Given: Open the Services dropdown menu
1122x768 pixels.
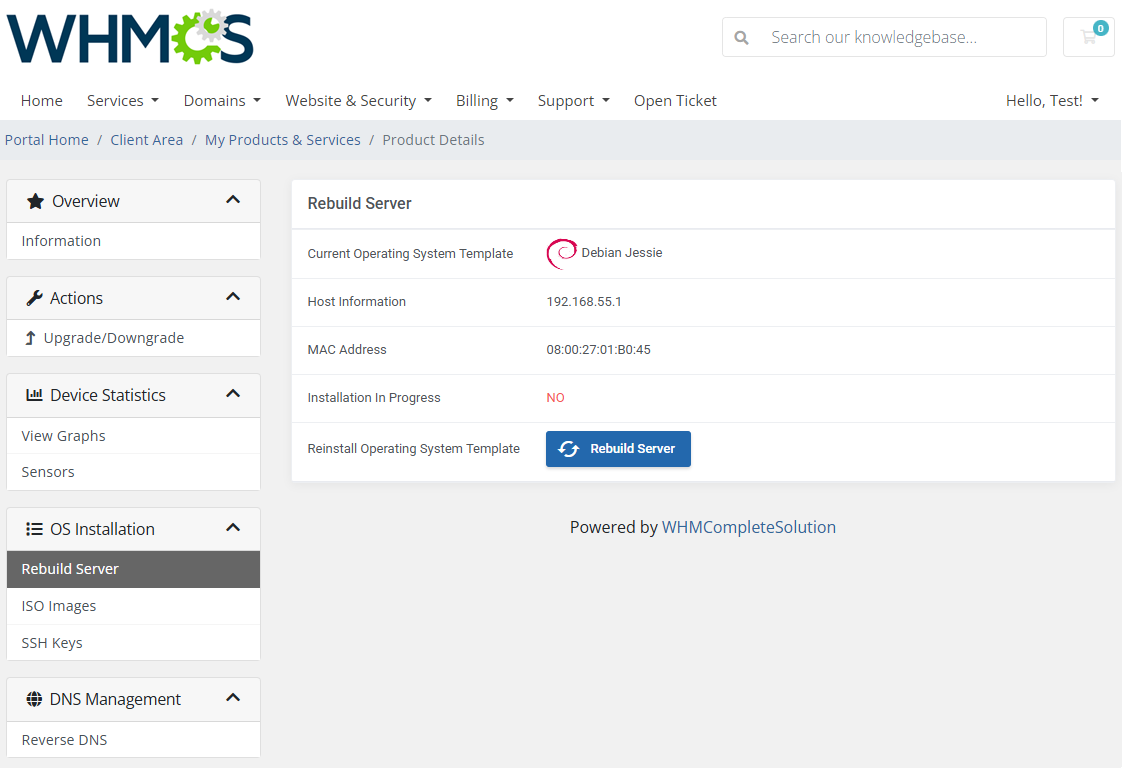Looking at the screenshot, I should click(122, 100).
